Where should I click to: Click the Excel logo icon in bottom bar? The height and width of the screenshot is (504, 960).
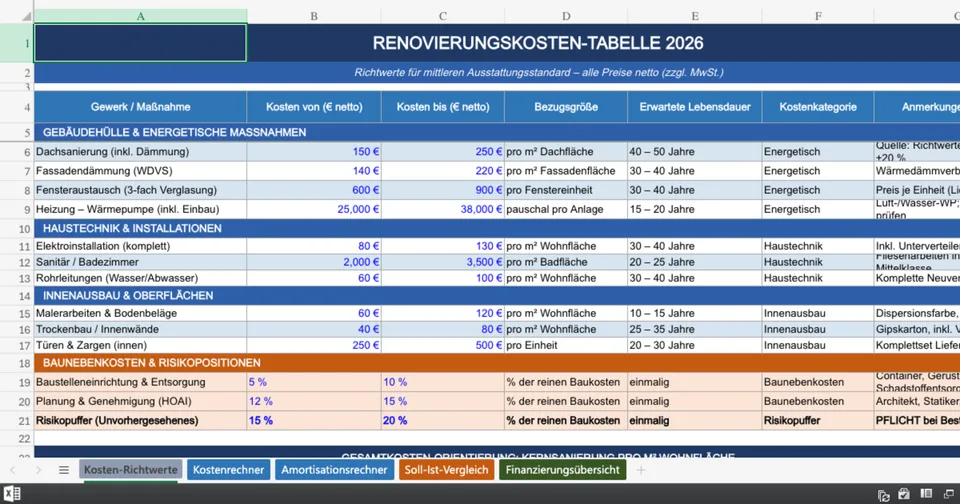click(x=12, y=494)
